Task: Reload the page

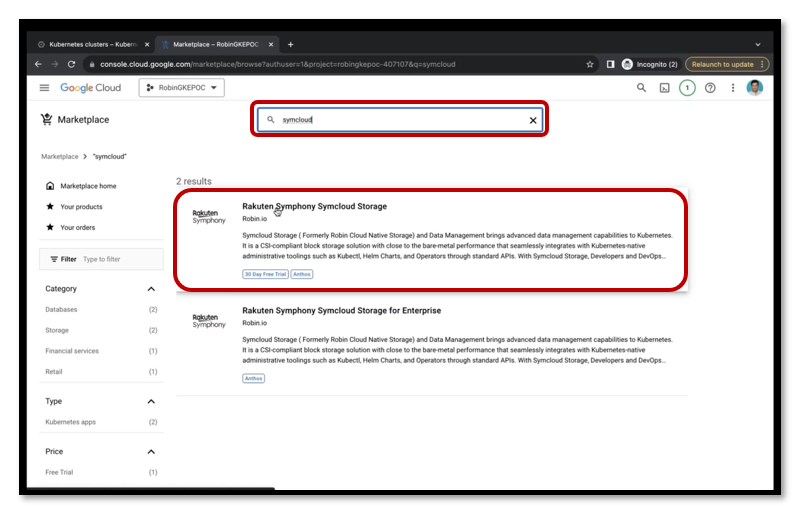Action: [71, 64]
